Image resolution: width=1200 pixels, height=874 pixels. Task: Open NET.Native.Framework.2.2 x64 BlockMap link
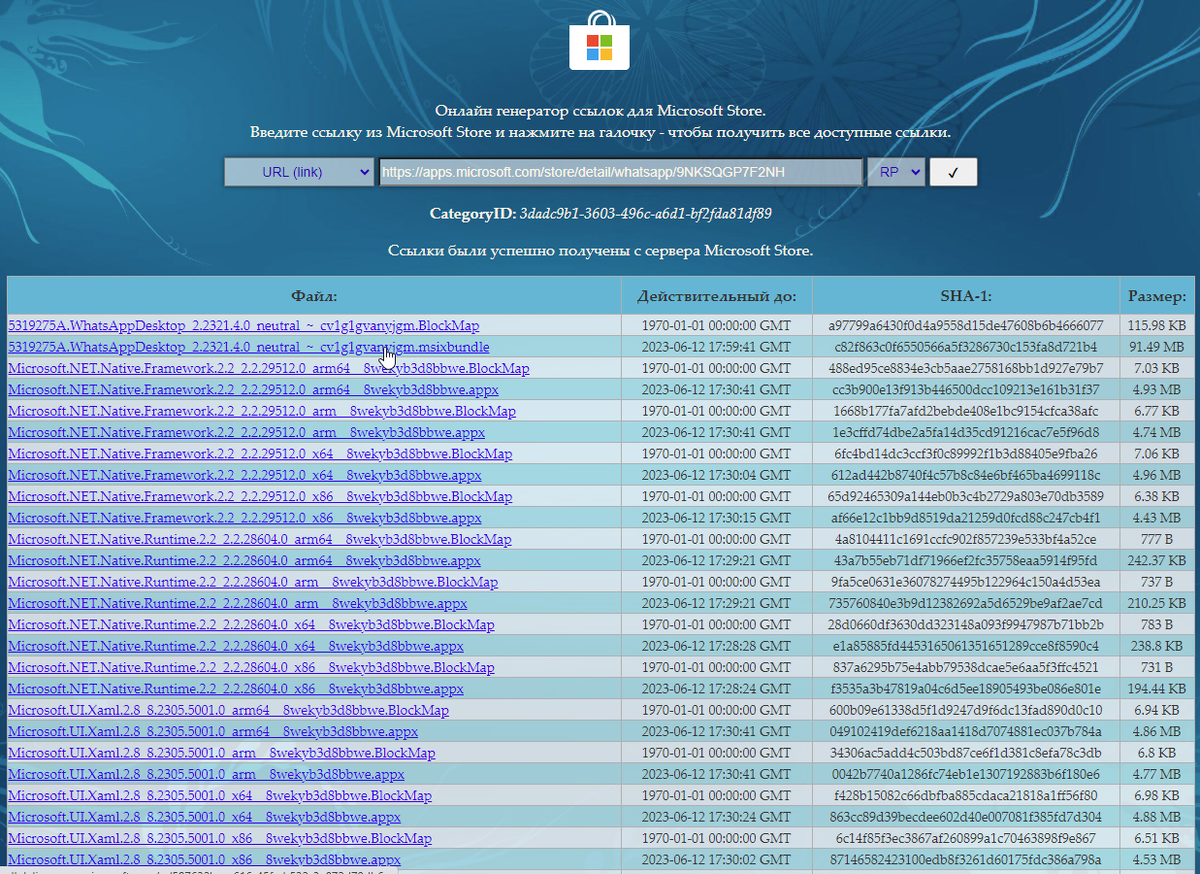(x=260, y=454)
